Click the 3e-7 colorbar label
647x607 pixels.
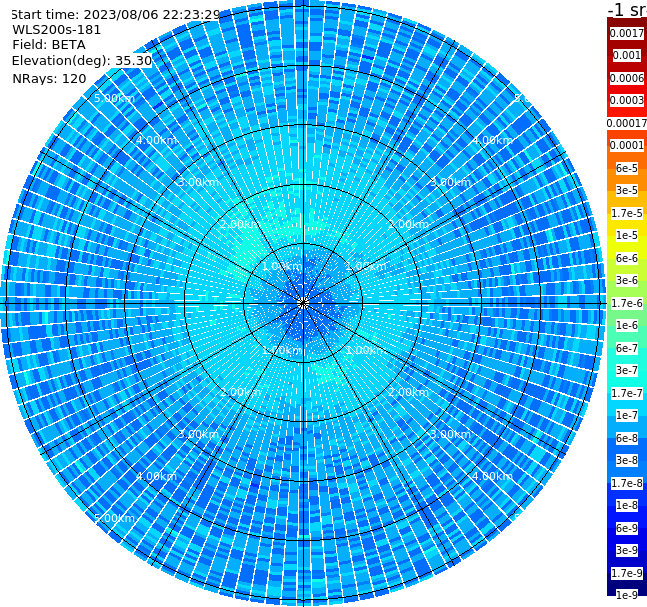coord(627,370)
